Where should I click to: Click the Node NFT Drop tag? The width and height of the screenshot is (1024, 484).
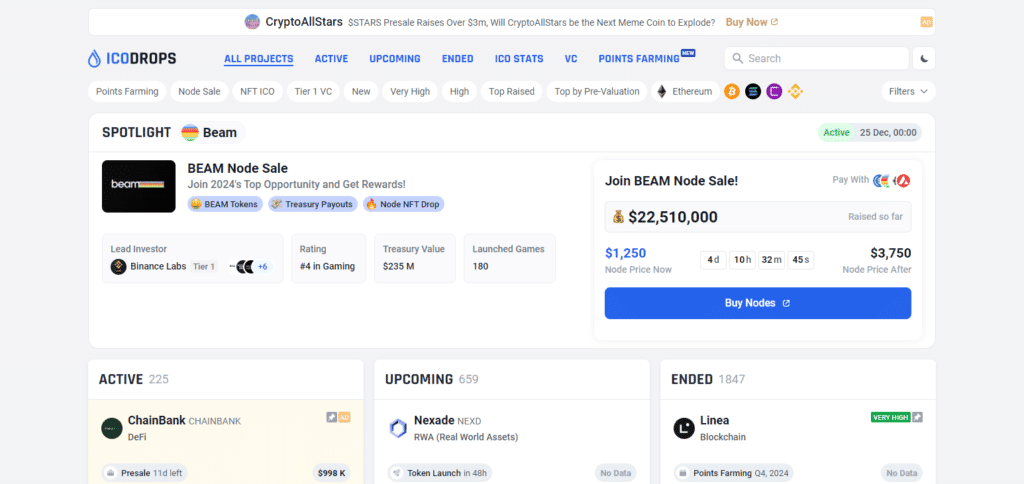[x=404, y=204]
